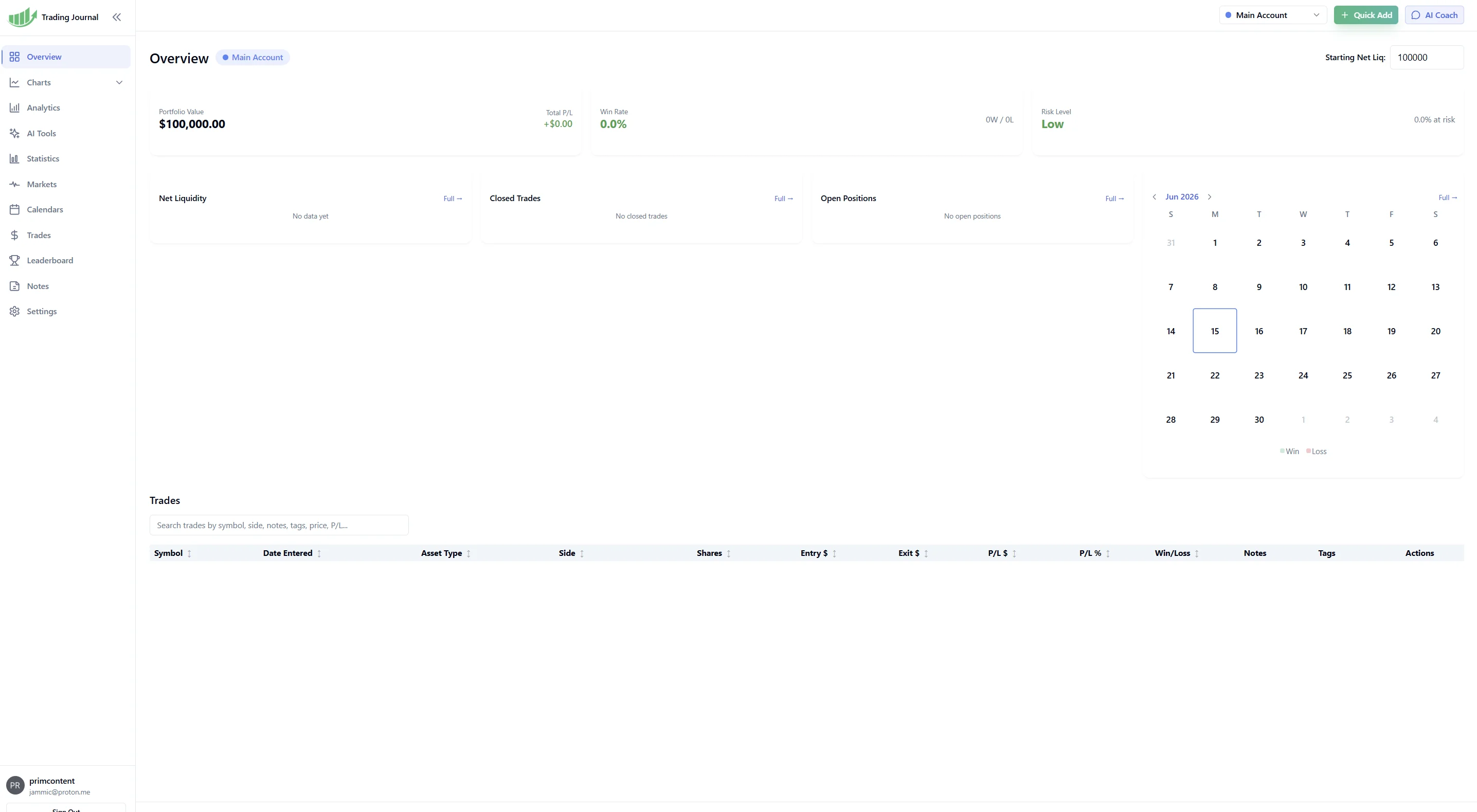Screen dimensions: 1477x812
Task: Sort by Date Entered column arrows
Action: tap(319, 553)
